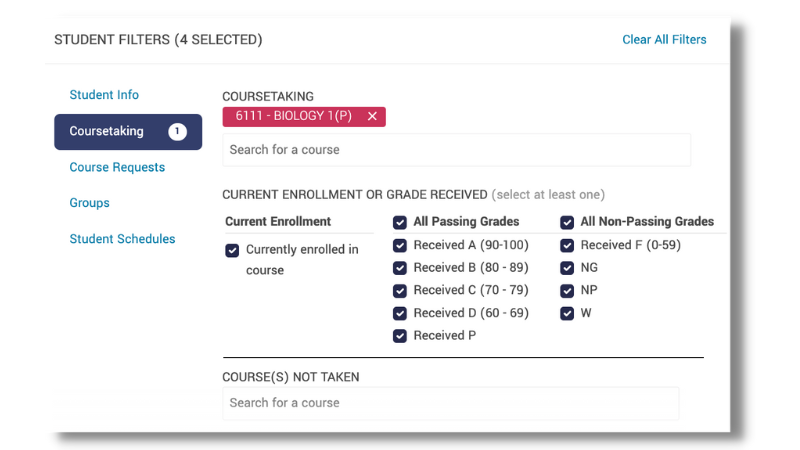Screen dimensions: 800x450
Task: Uncheck Currently enrolled in course
Action: pyautogui.click(x=233, y=250)
